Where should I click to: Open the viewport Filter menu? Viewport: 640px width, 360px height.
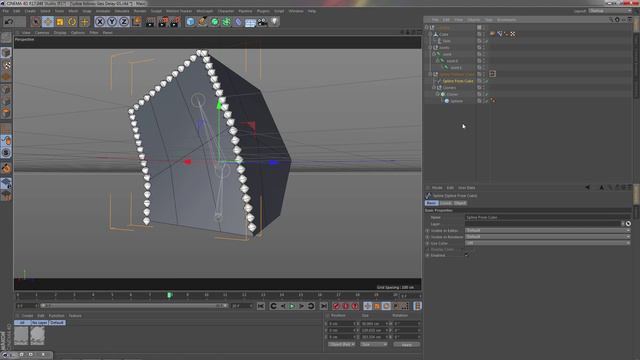94,32
